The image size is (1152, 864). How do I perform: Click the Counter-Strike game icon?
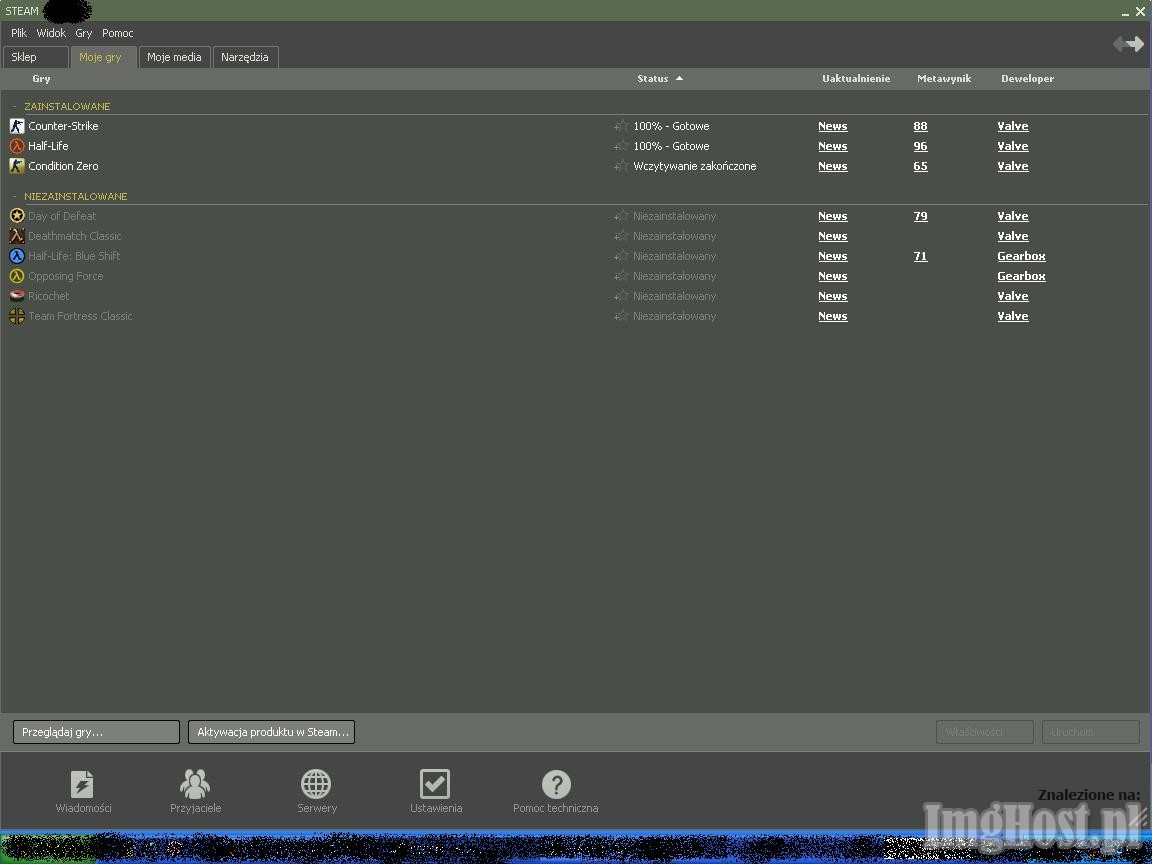point(17,126)
